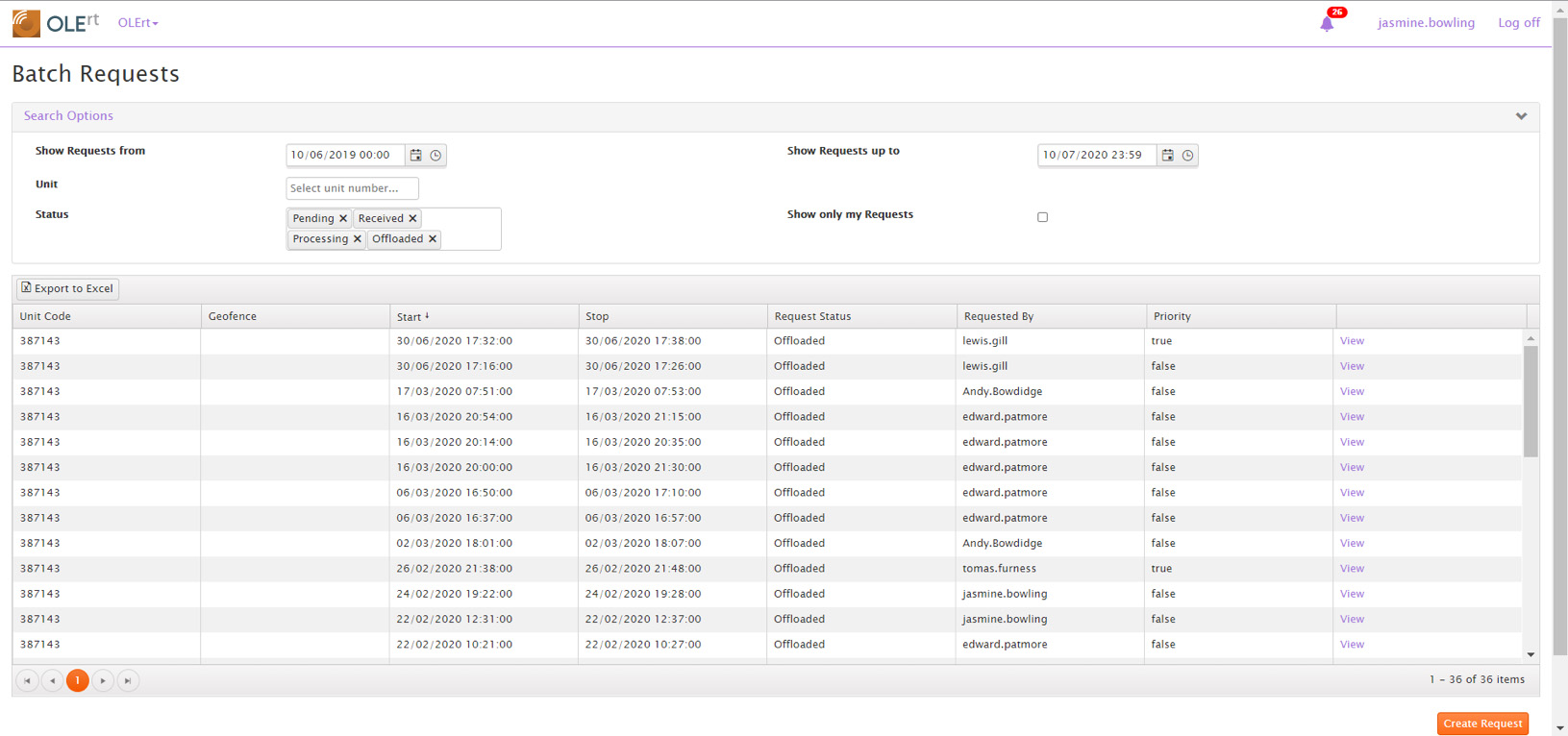The width and height of the screenshot is (1568, 736).
Task: Click the Create Request button
Action: click(1481, 724)
